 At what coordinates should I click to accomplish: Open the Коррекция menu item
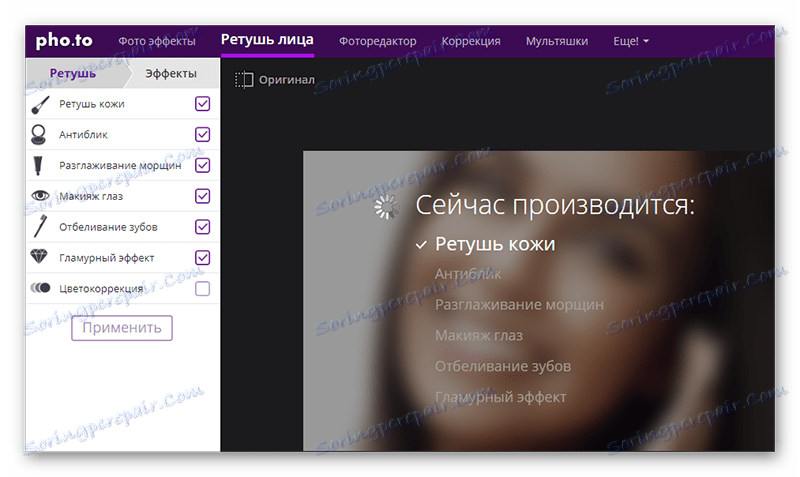click(x=471, y=41)
